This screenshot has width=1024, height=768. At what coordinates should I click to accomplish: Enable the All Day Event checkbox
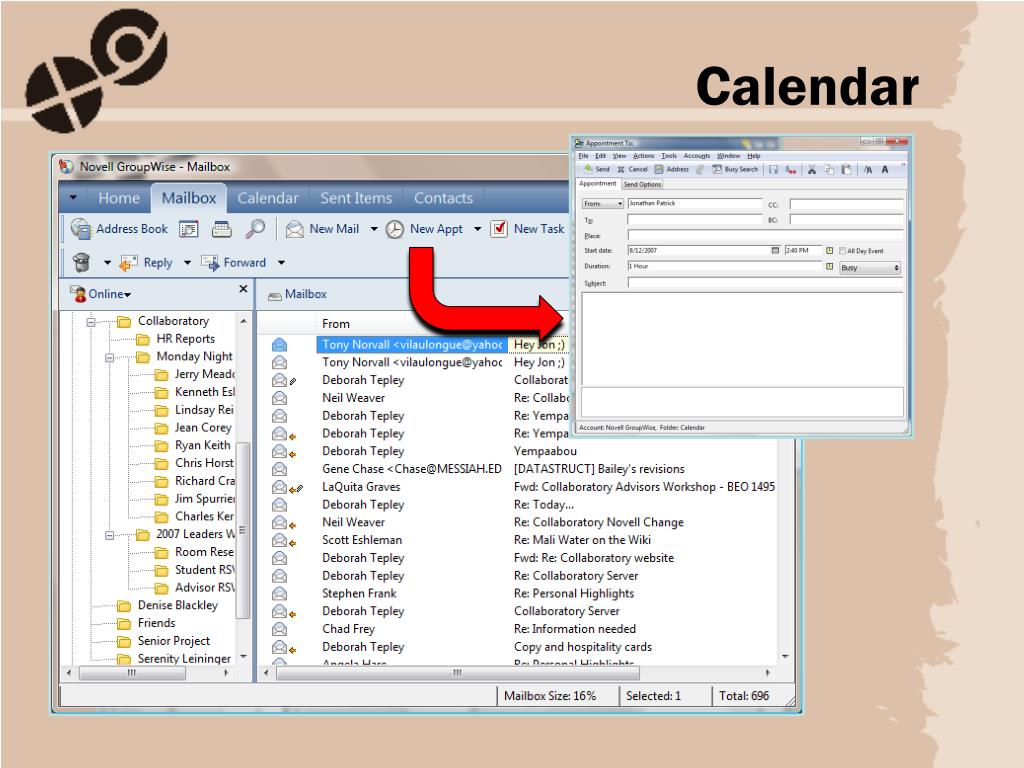point(842,251)
